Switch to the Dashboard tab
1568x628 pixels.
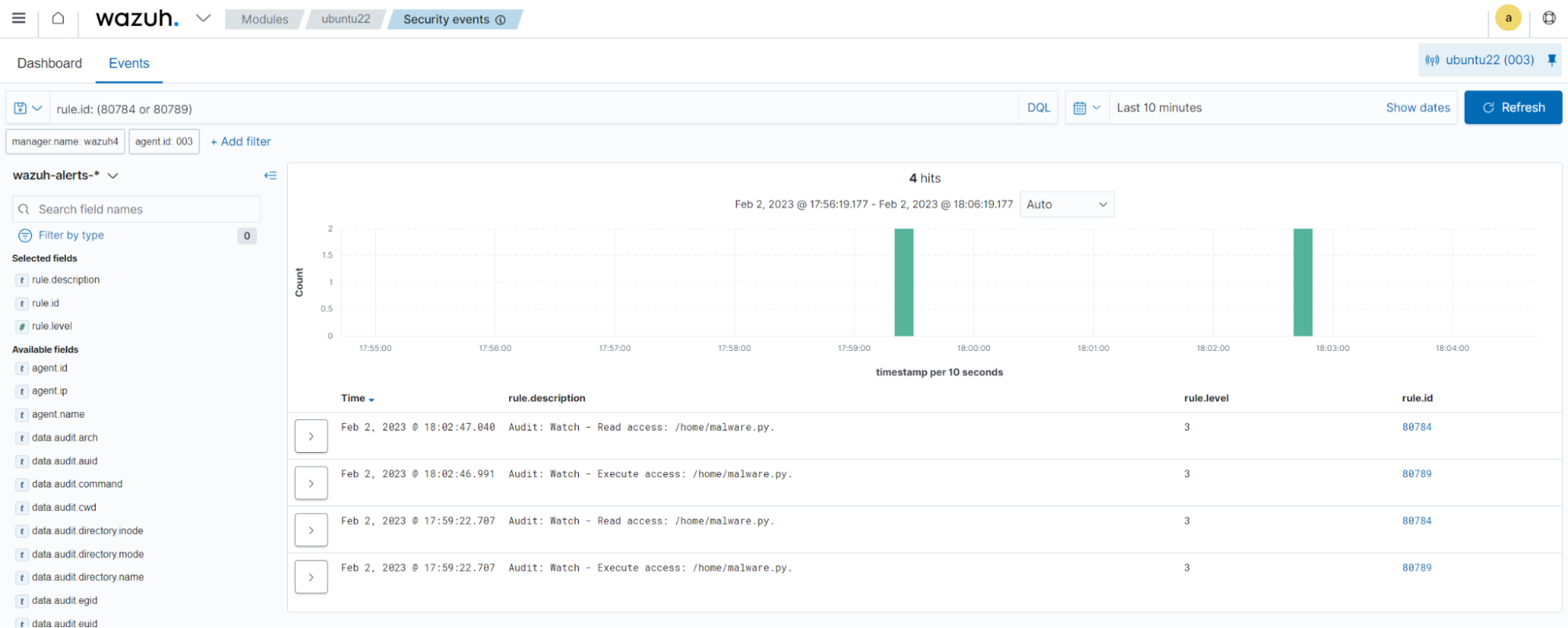pos(49,63)
